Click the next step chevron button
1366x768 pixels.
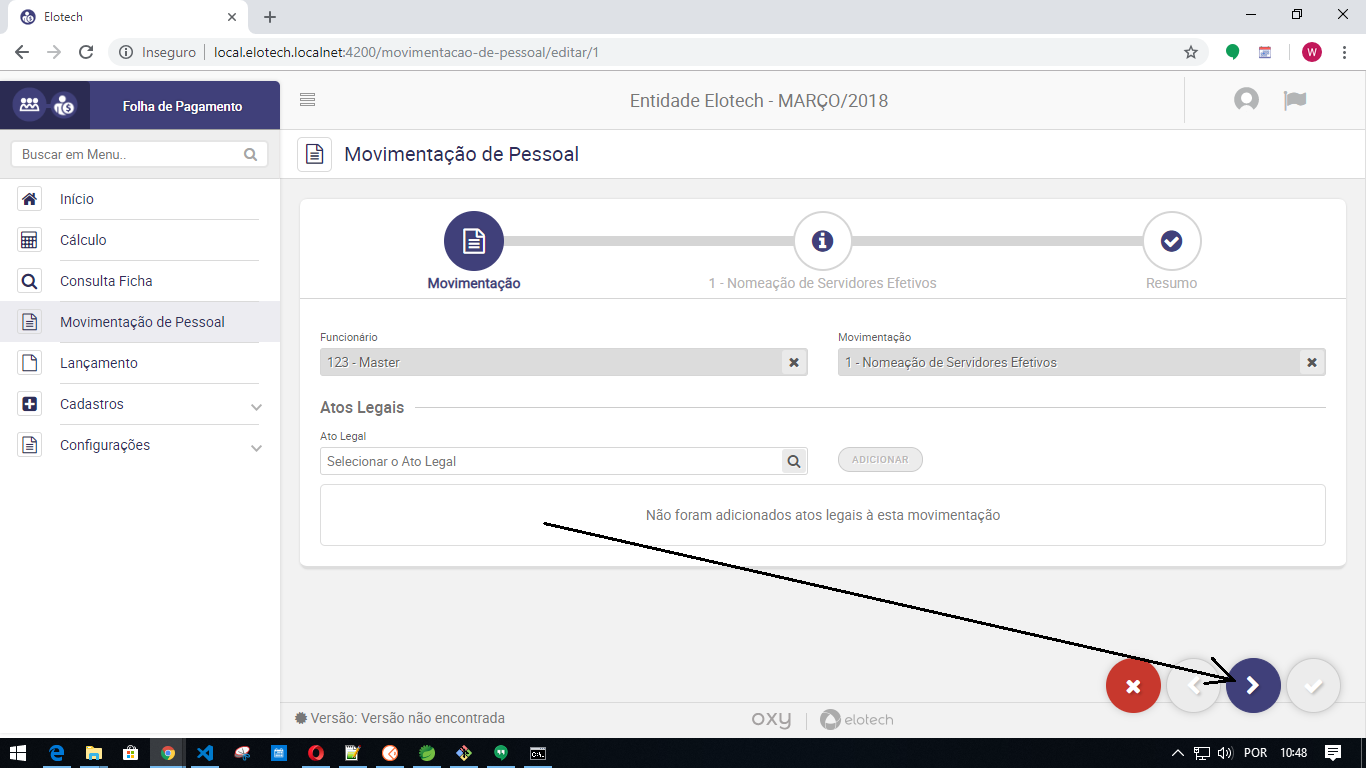click(1253, 686)
